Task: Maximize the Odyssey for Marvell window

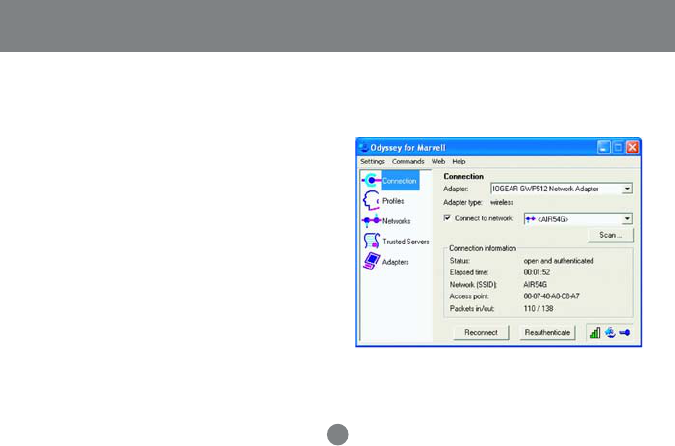Action: [618, 148]
